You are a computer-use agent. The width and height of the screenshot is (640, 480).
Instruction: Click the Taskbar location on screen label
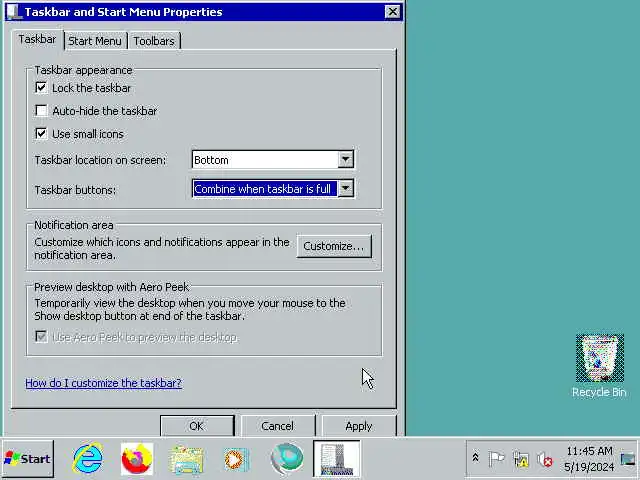tap(100, 160)
